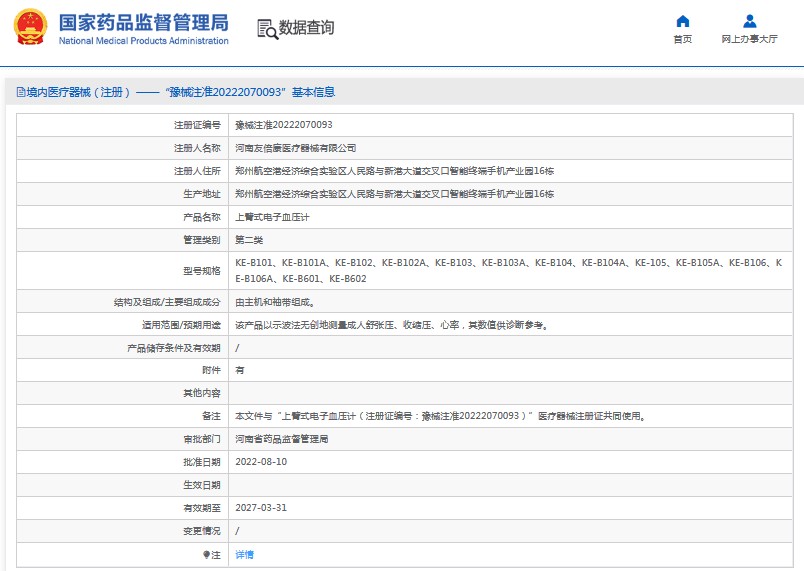
Task: Click the 注册人住所 address value
Action: point(394,171)
